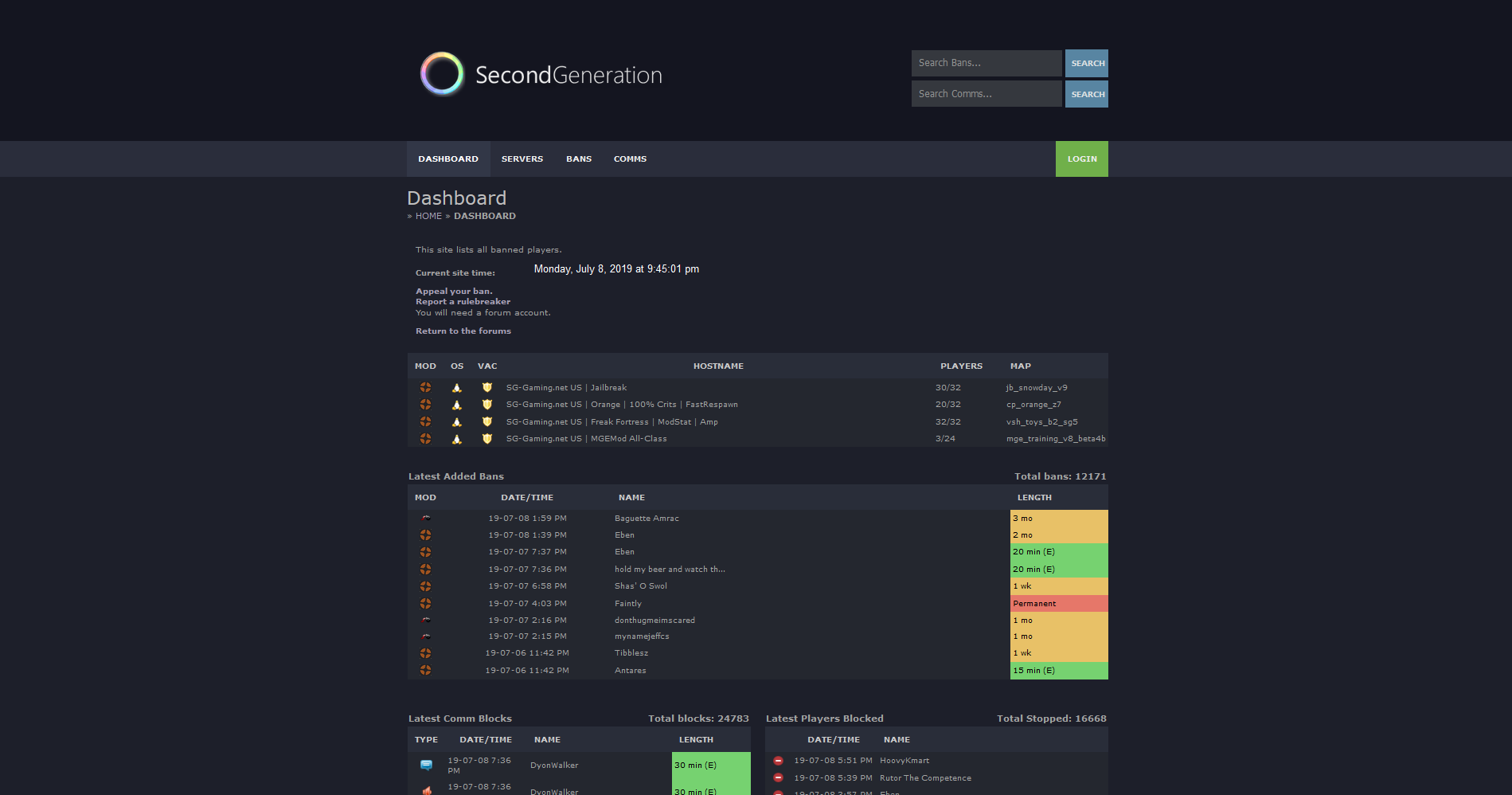Viewport: 1512px width, 795px height.
Task: Click the Linux OS icon for Orange server
Action: tap(457, 405)
